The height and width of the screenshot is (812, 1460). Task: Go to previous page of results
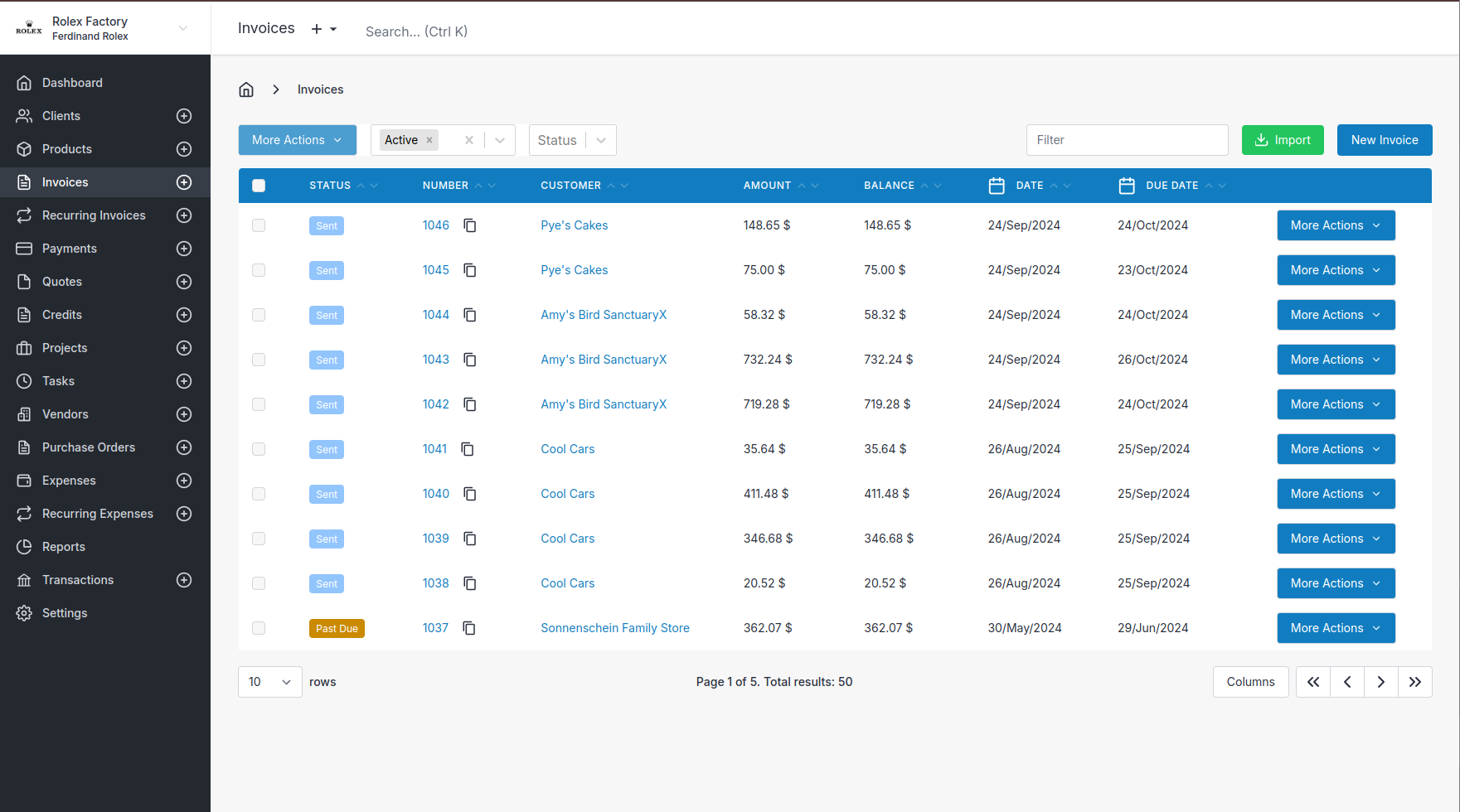point(1347,682)
